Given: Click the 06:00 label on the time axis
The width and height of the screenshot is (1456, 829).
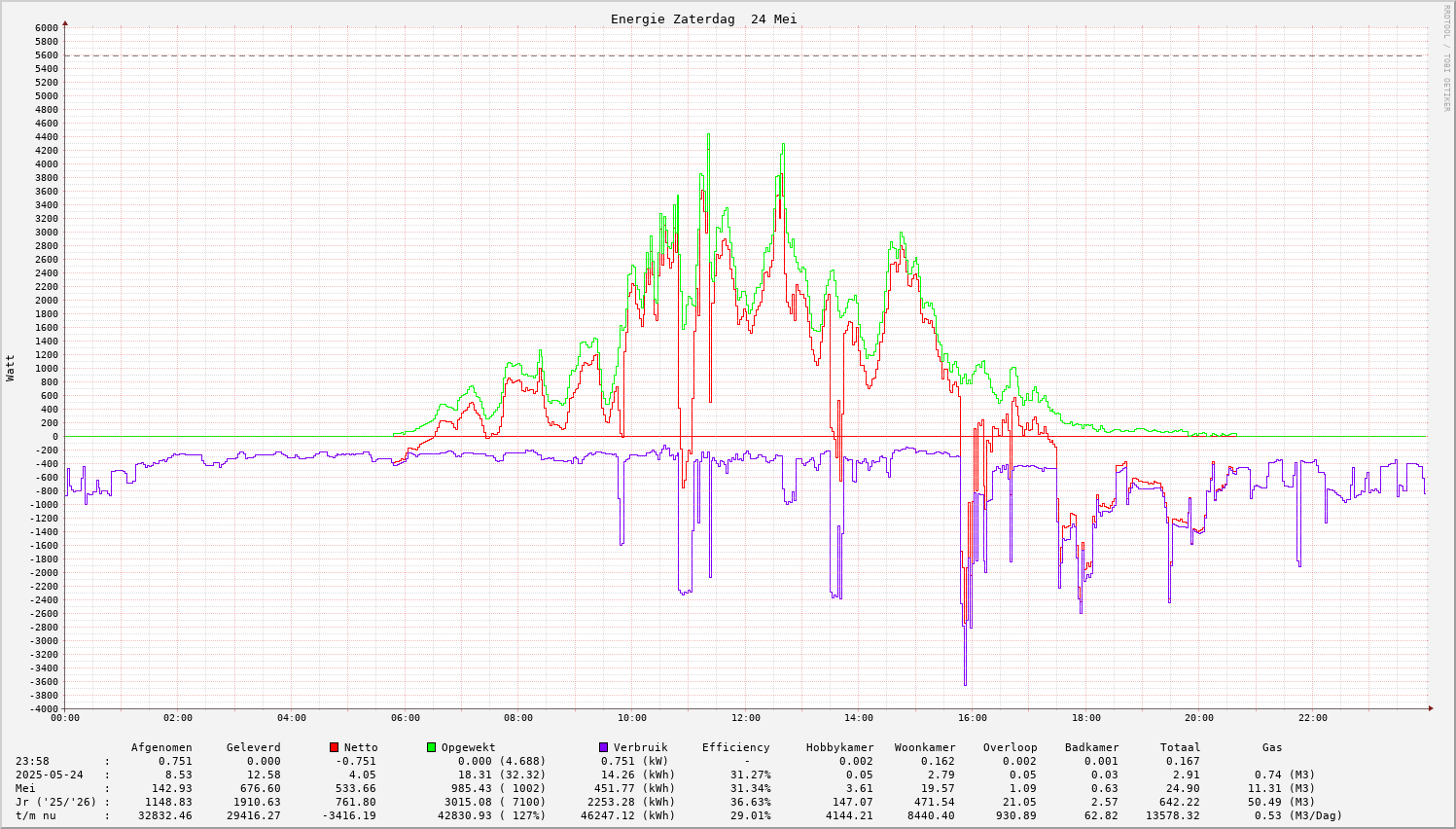Looking at the screenshot, I should click(405, 718).
